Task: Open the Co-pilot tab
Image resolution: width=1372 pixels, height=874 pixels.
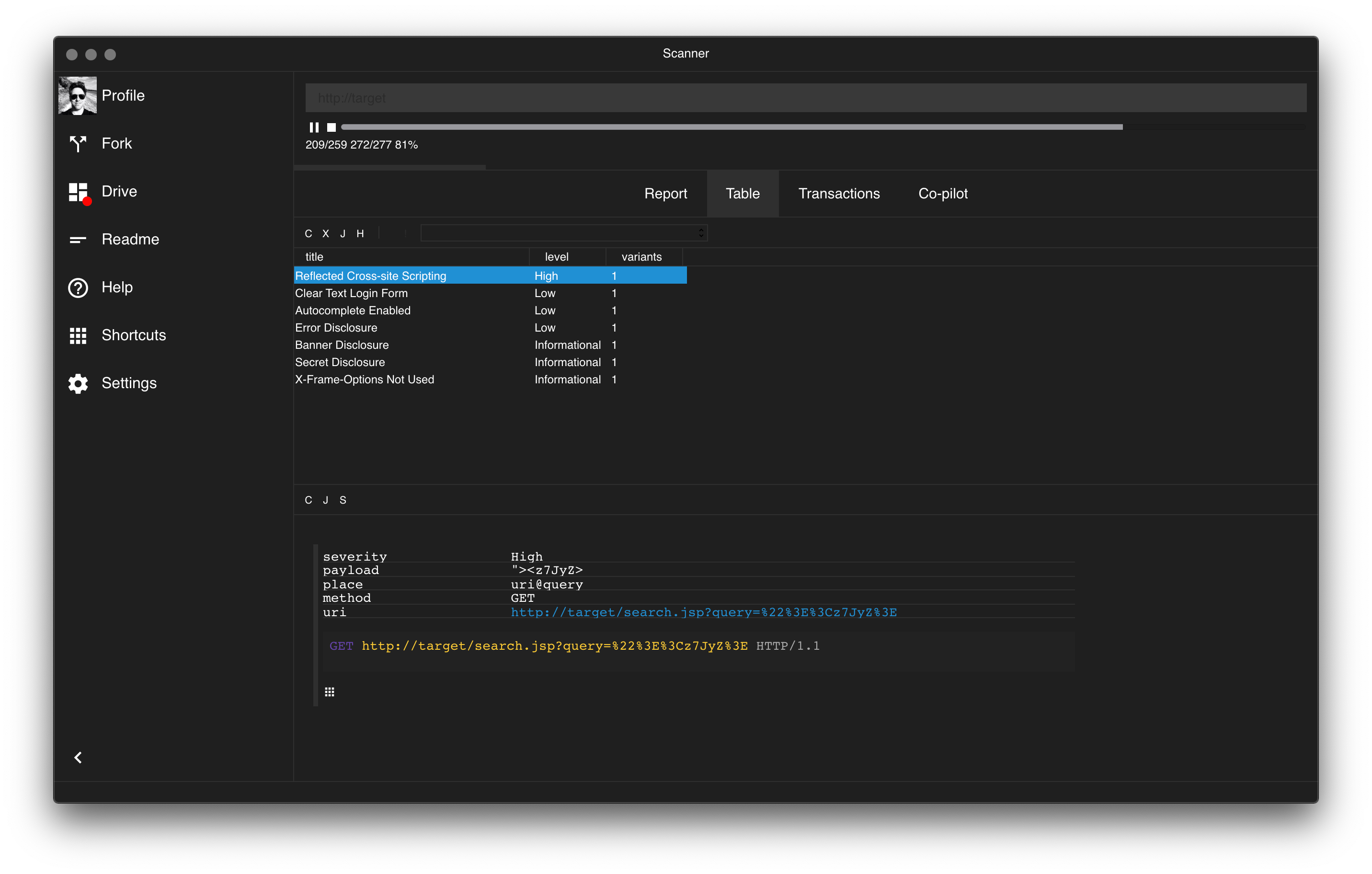Action: (942, 194)
